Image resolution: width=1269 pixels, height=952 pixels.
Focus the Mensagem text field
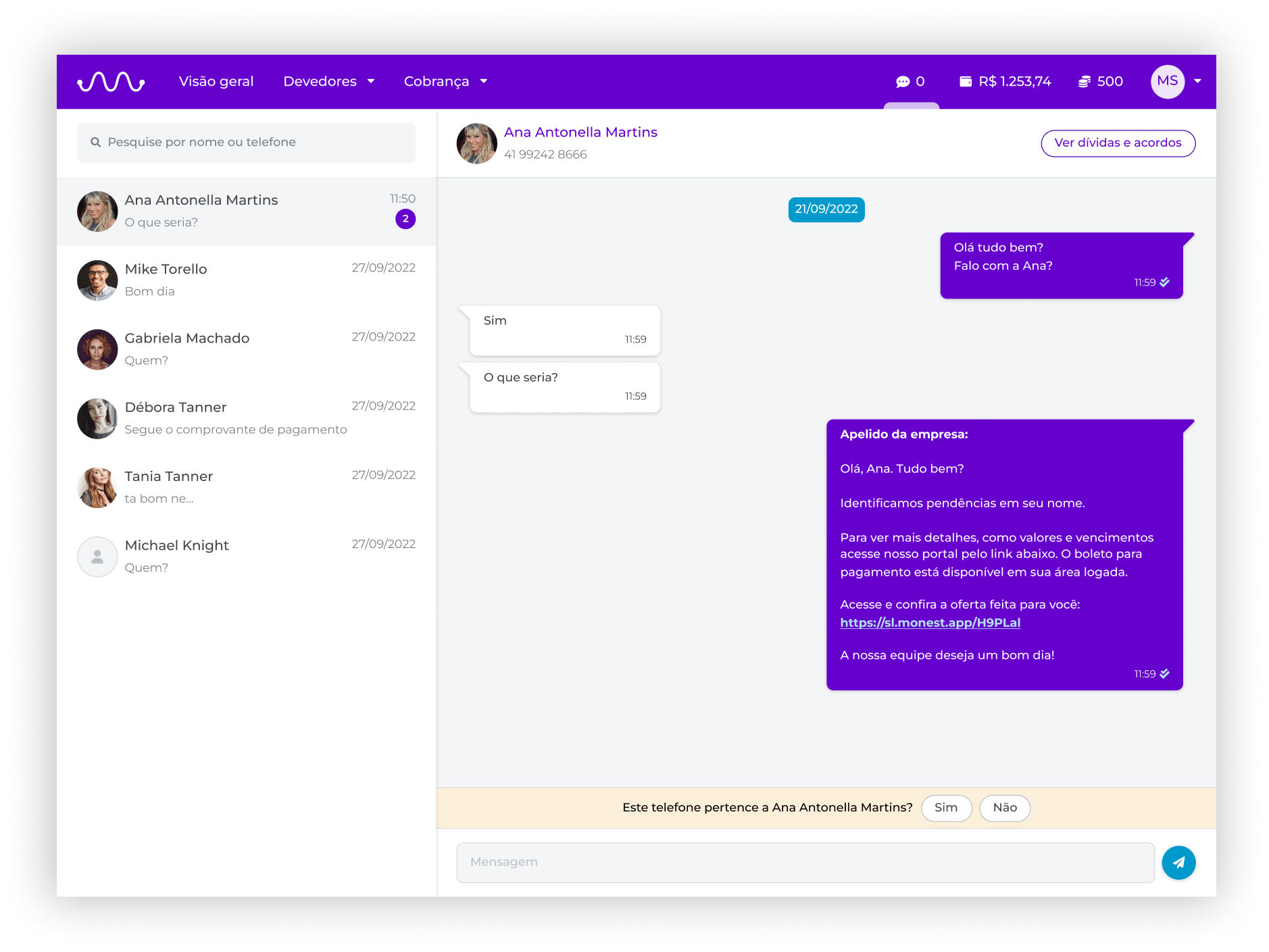pyautogui.click(x=805, y=862)
